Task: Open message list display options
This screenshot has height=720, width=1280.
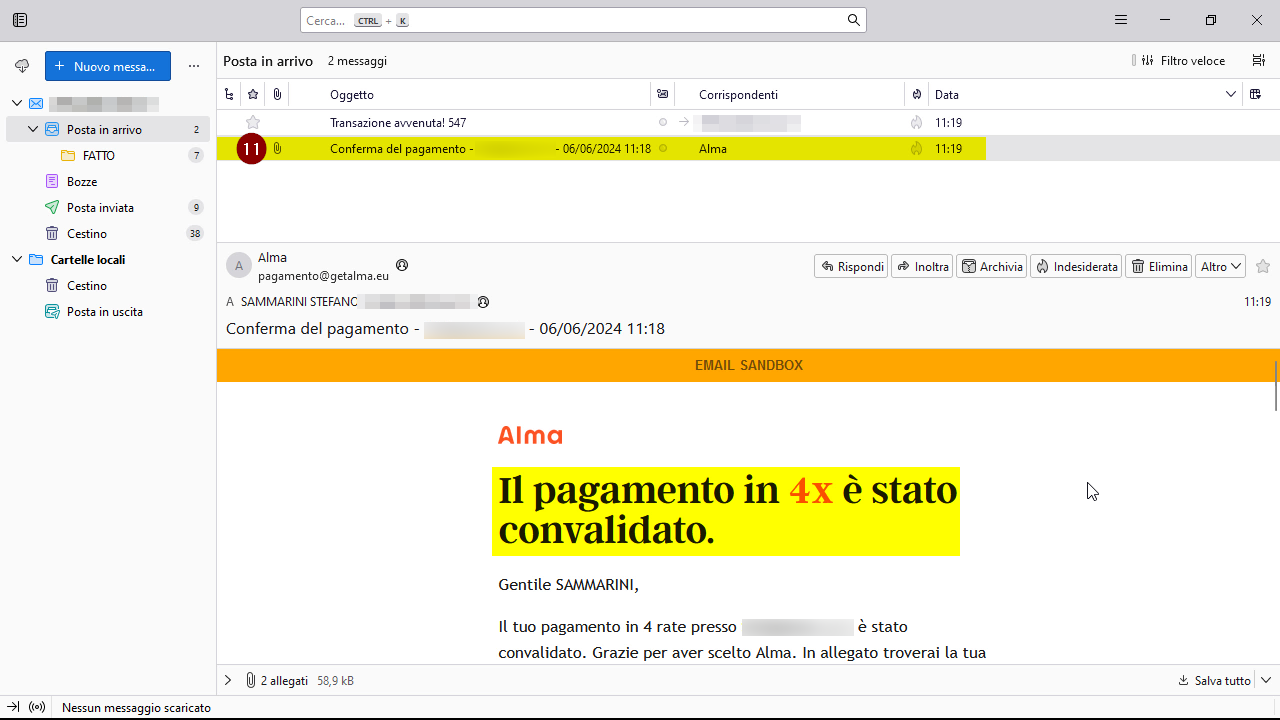Action: click(1259, 61)
